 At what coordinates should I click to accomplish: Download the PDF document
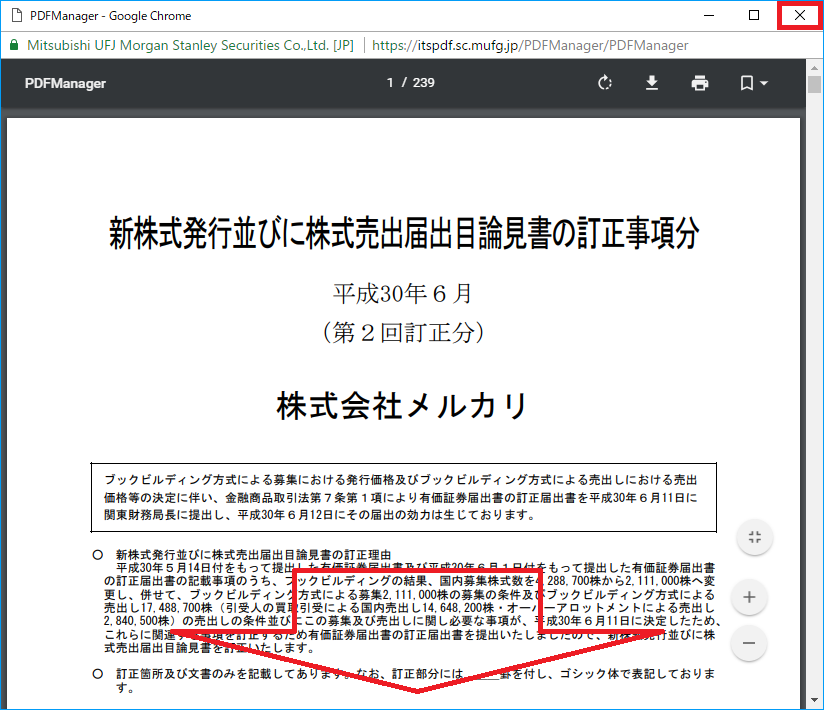652,83
